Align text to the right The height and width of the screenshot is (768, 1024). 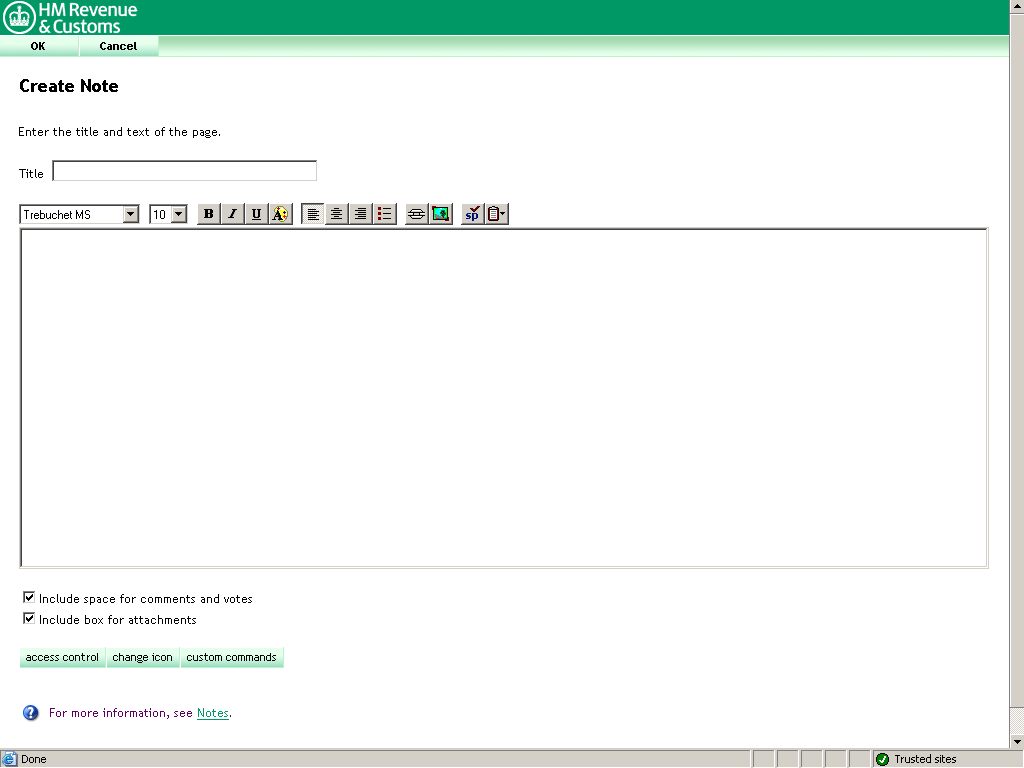click(x=361, y=214)
